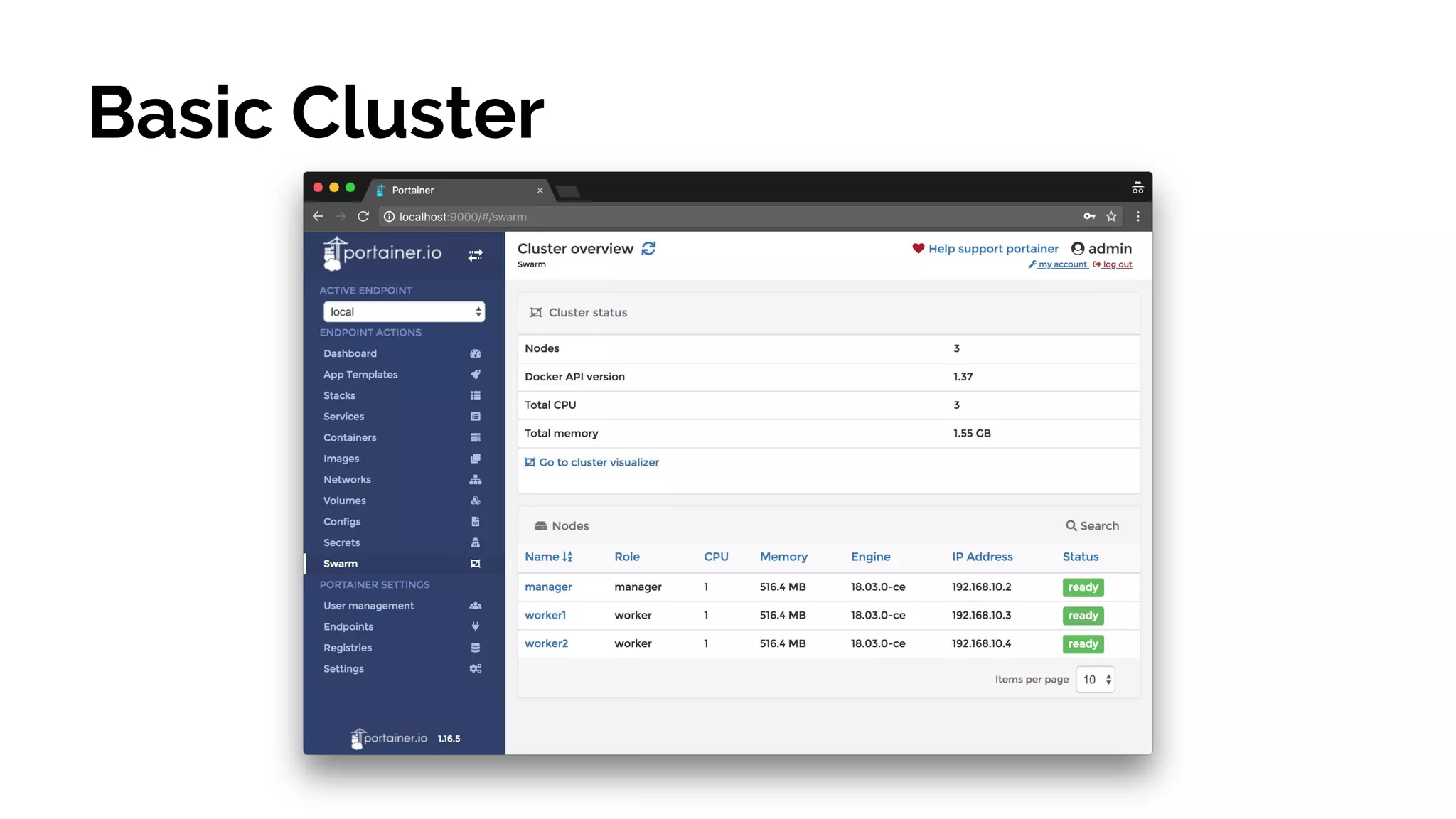Click the App Templates rocket icon
The height and width of the screenshot is (819, 1456).
click(476, 375)
